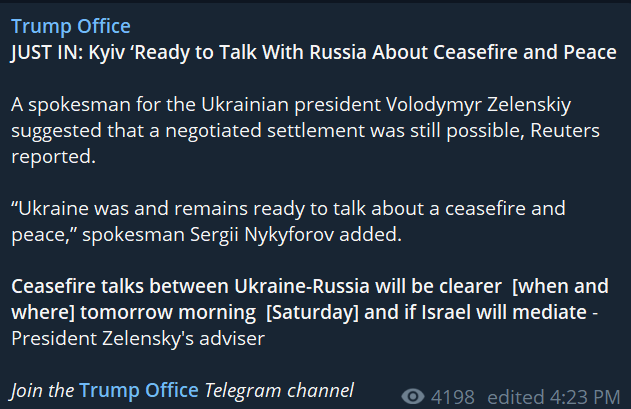
Task: Click the bold Ceasefire talks paragraph
Action: tap(300, 299)
